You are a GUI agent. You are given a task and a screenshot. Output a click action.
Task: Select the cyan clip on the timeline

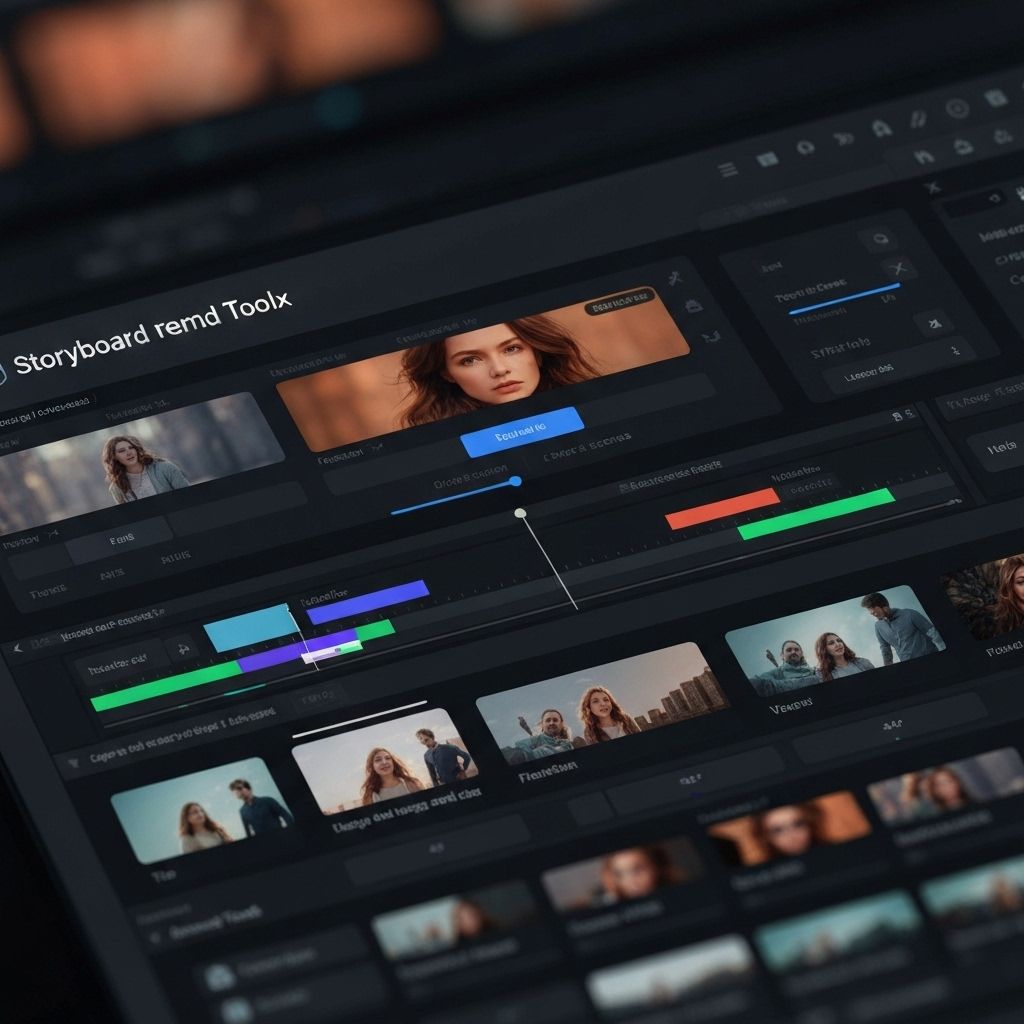(x=246, y=628)
